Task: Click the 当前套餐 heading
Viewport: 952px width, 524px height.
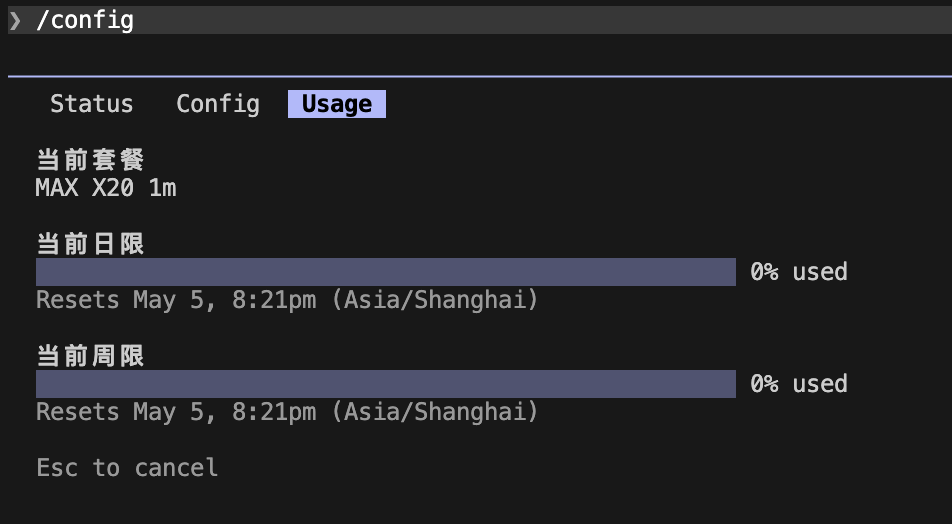Action: coord(90,160)
